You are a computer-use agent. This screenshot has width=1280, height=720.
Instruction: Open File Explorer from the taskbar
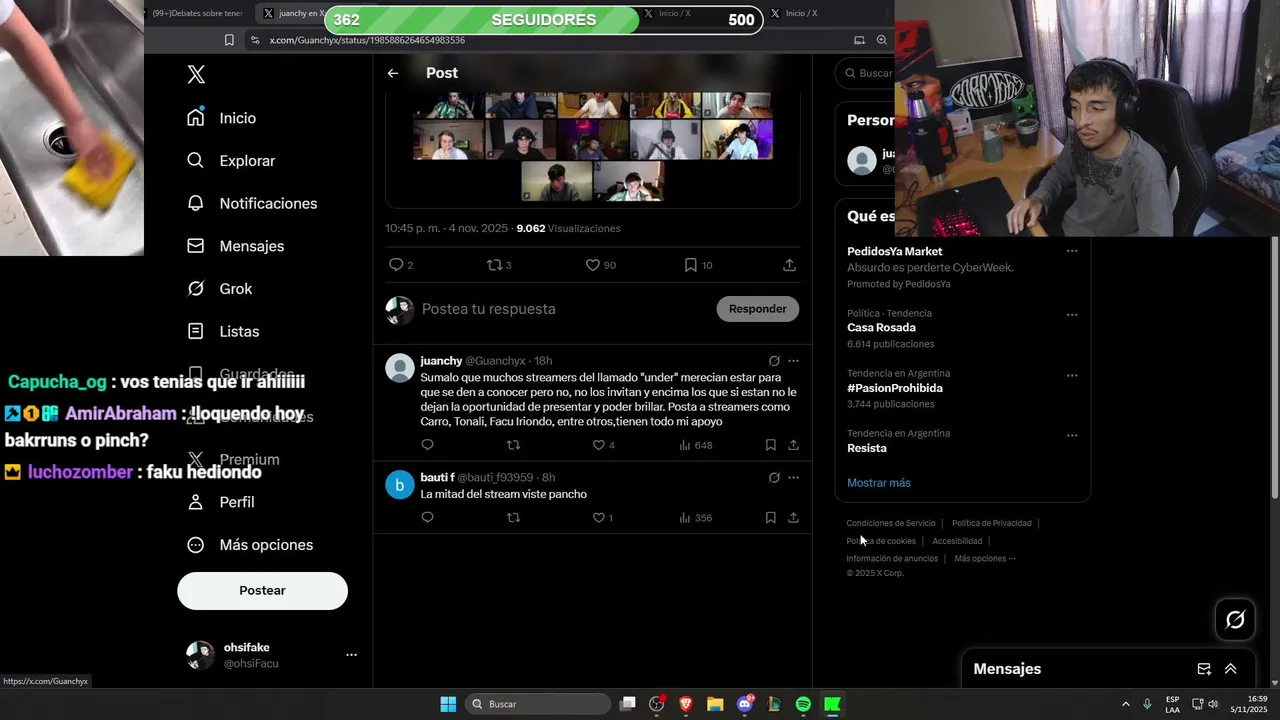tap(715, 704)
